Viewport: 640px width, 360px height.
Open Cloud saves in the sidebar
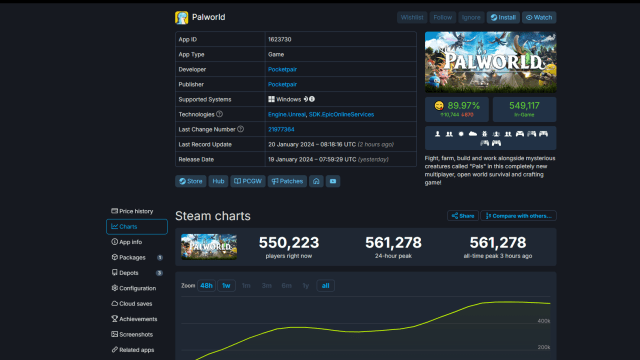[x=136, y=303]
